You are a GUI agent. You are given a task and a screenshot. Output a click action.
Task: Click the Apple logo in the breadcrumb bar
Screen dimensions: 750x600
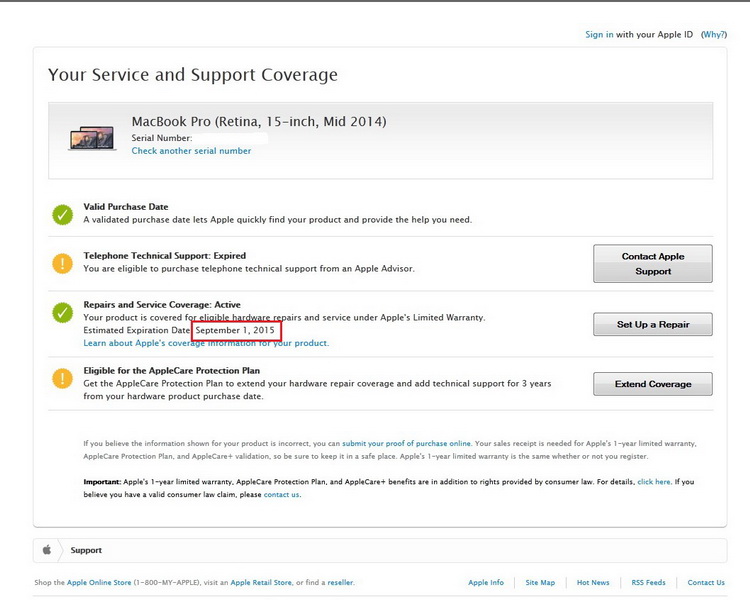46,550
